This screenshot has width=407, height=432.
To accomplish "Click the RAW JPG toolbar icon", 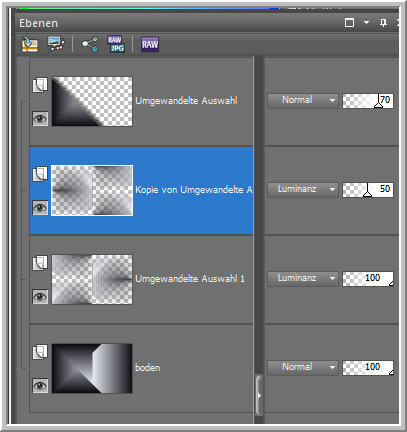I will coord(116,44).
